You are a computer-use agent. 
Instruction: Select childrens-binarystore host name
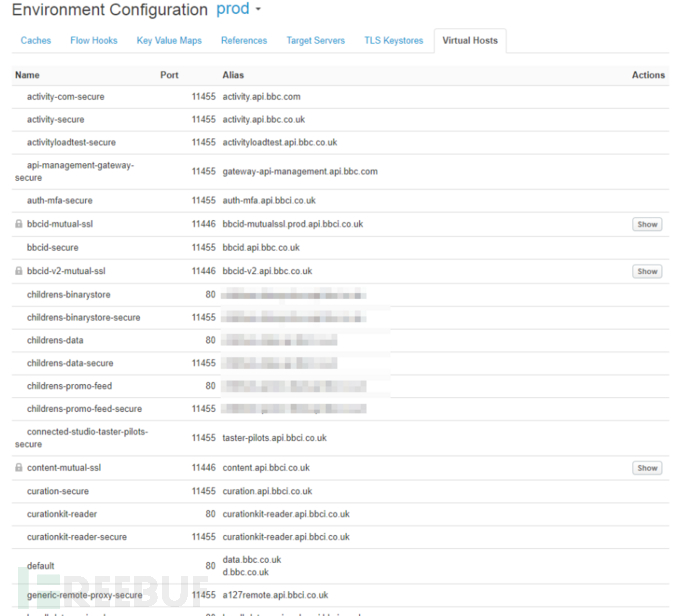[69, 295]
